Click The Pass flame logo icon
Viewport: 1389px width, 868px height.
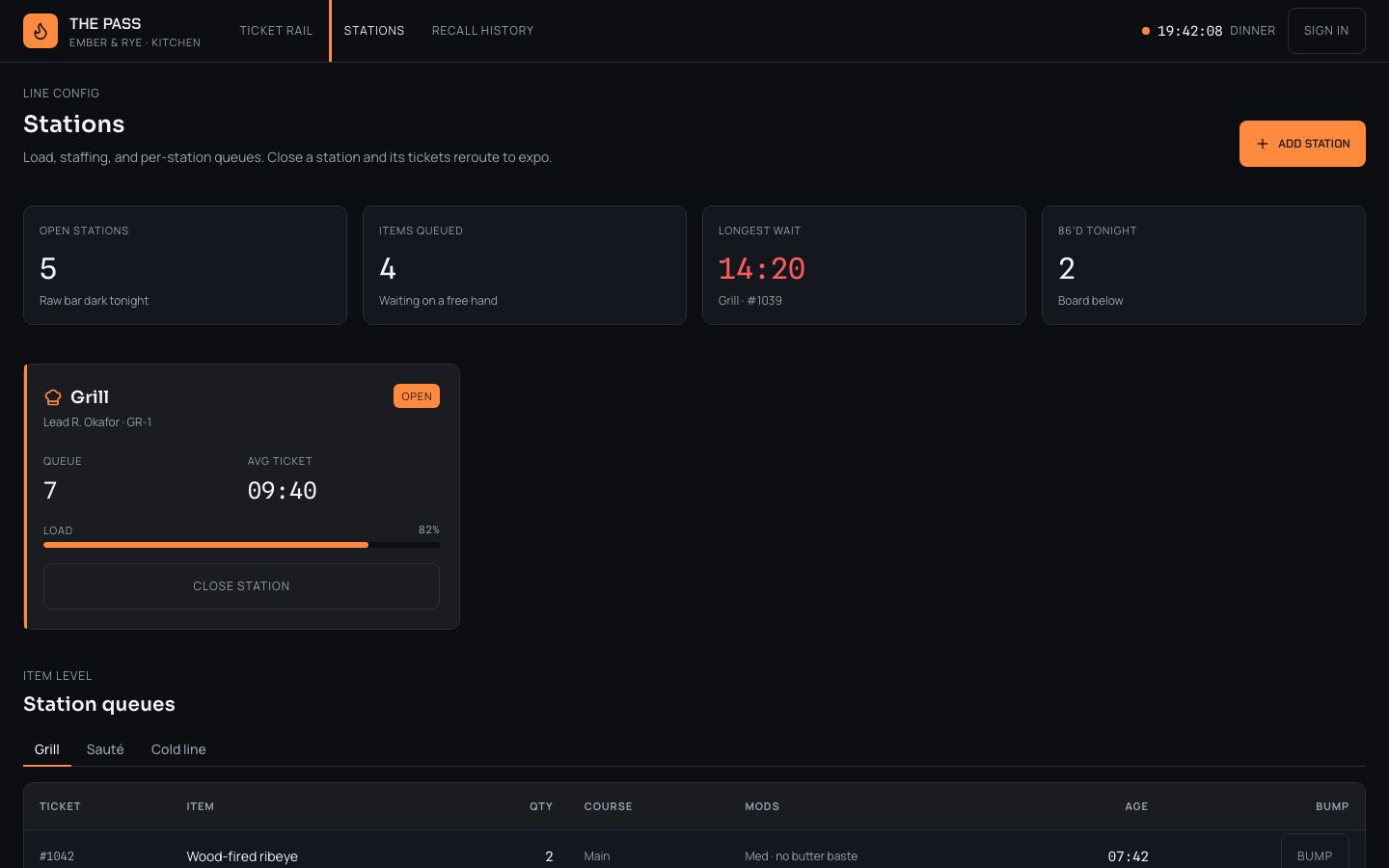click(x=41, y=31)
